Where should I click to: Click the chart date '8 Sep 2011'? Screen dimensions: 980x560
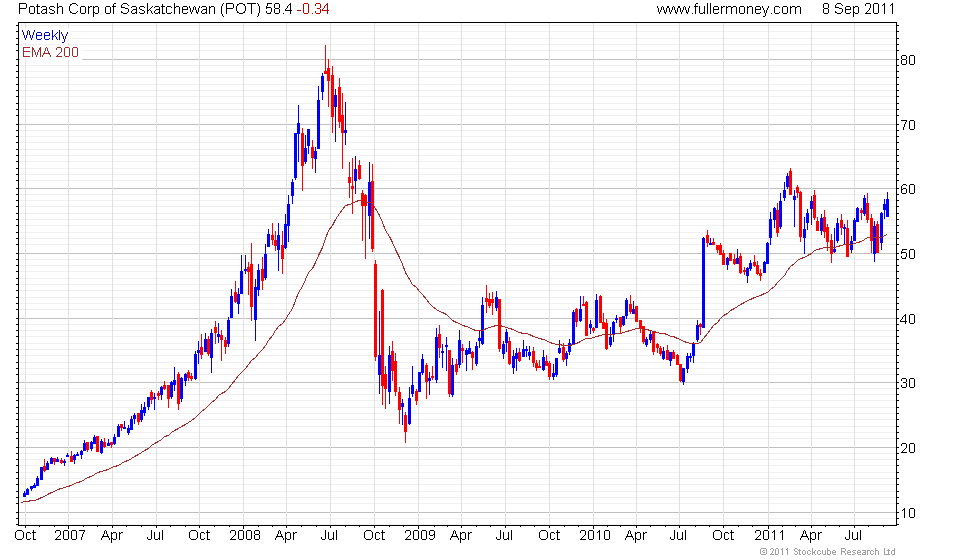(858, 9)
